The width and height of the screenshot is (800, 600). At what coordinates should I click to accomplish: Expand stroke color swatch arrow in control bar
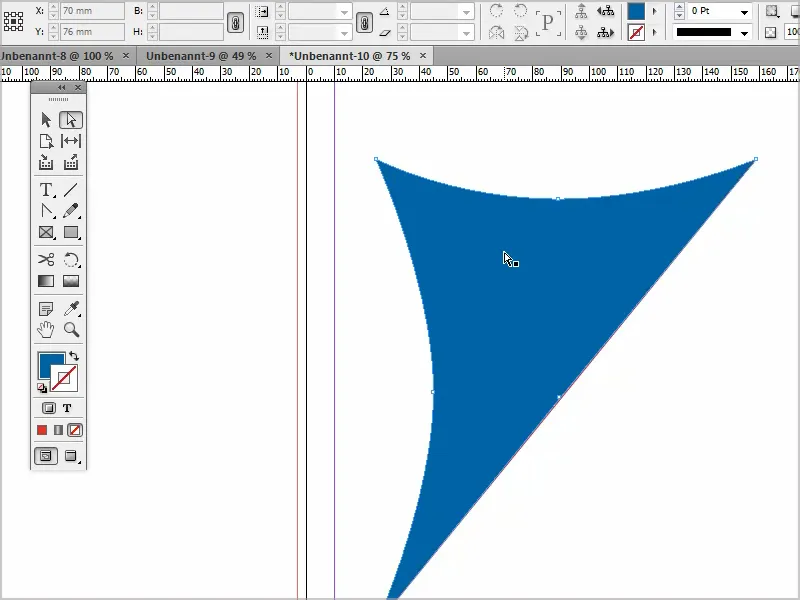coord(655,33)
